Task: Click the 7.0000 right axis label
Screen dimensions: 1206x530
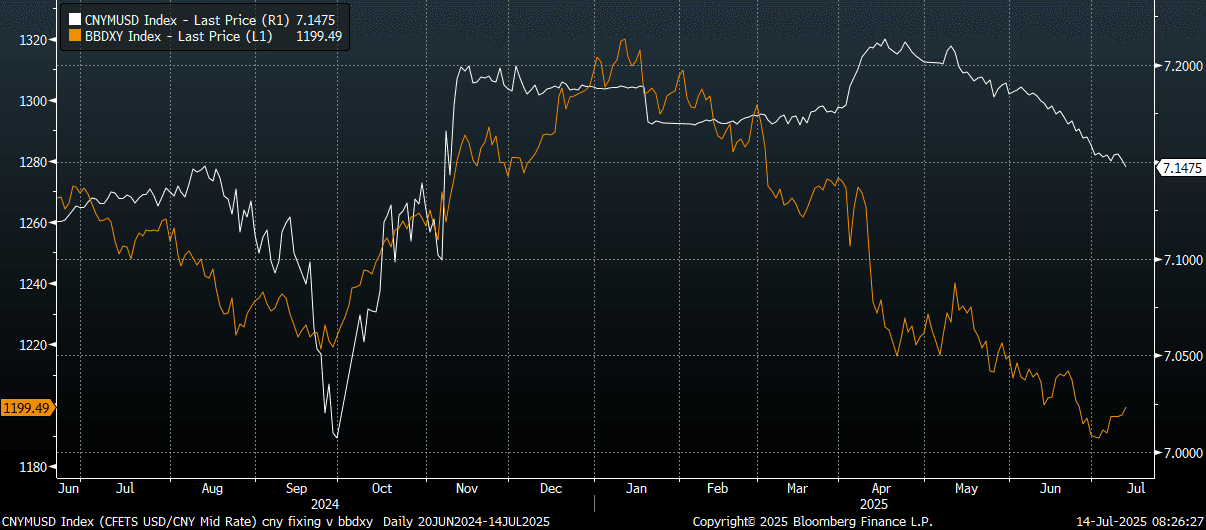Action: pyautogui.click(x=1182, y=453)
